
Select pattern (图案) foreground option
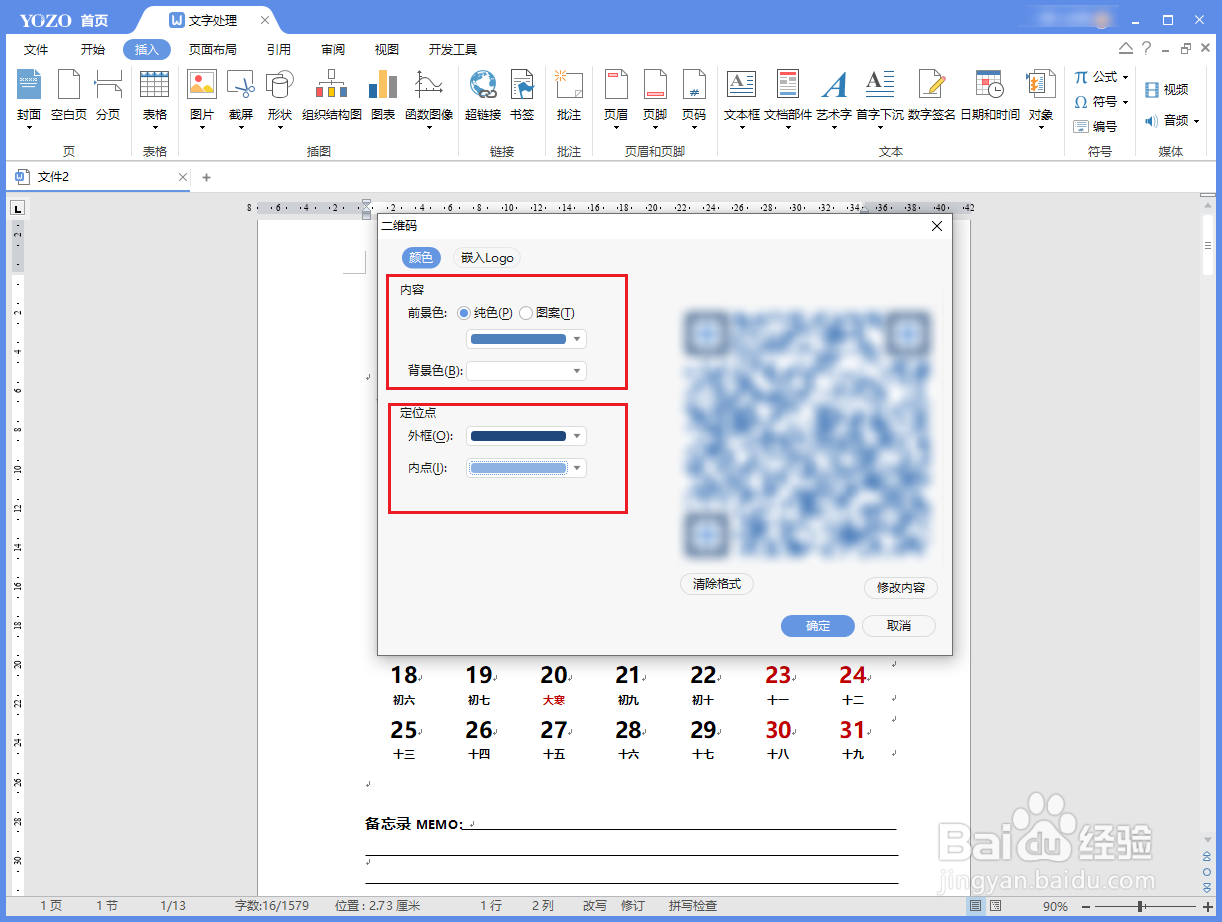(x=546, y=313)
